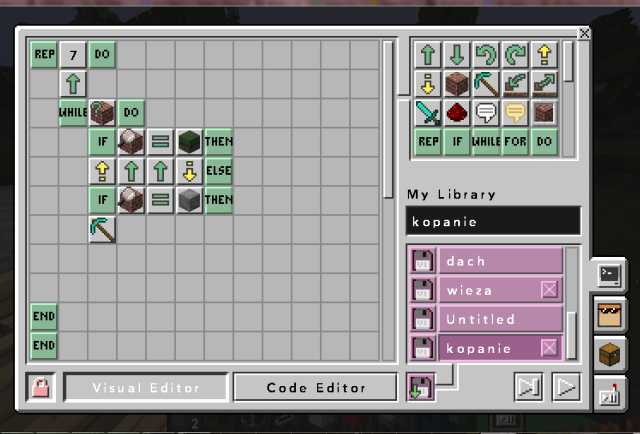Delete the kopanie program using its X button
Viewport: 640px width, 434px height.
549,348
